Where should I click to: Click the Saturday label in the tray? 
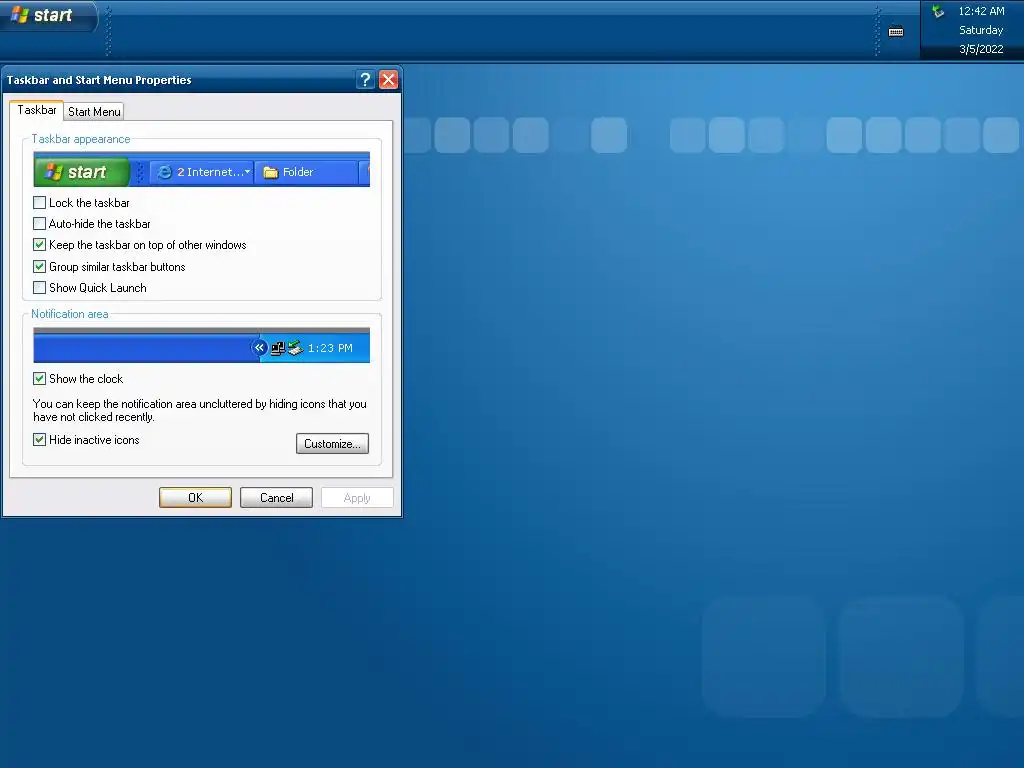tap(981, 30)
